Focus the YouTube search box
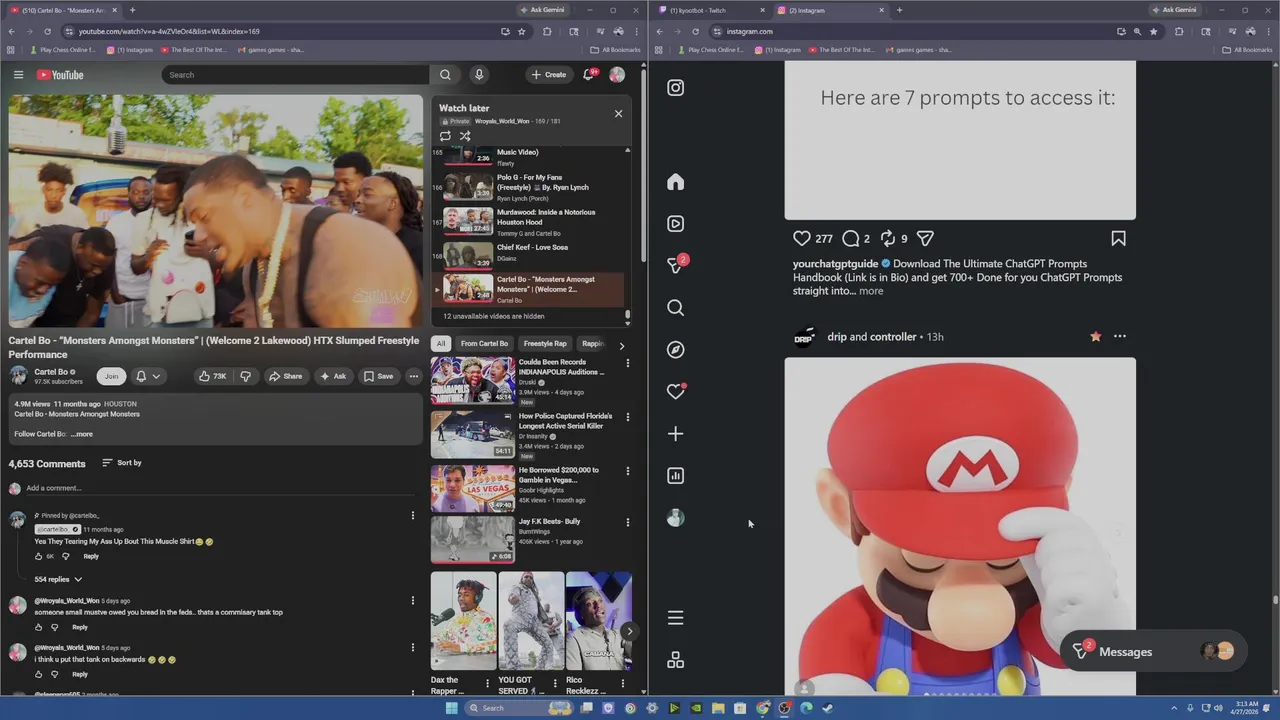Screen dimensions: 1280x720 [x=295, y=75]
